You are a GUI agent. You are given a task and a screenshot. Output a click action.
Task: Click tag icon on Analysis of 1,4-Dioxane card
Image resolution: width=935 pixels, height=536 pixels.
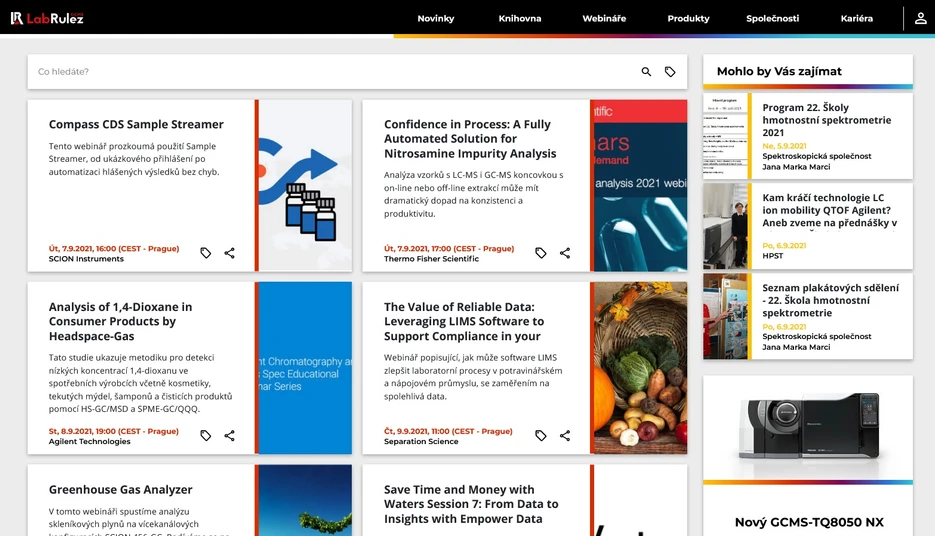206,435
